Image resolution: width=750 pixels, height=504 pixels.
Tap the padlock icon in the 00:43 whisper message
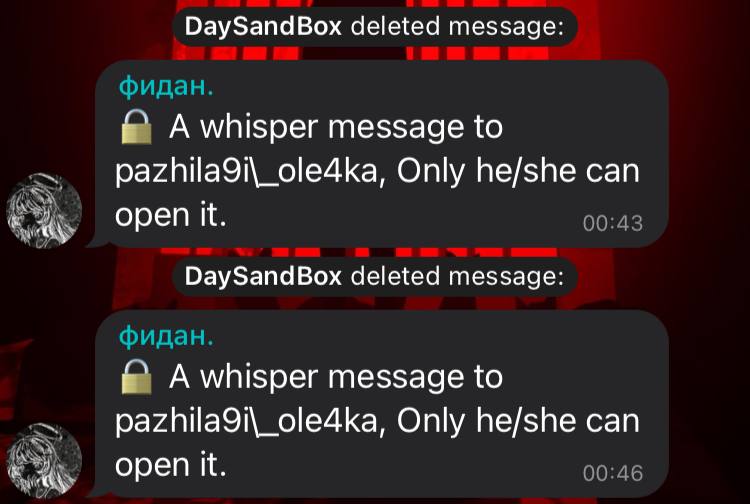(136, 127)
